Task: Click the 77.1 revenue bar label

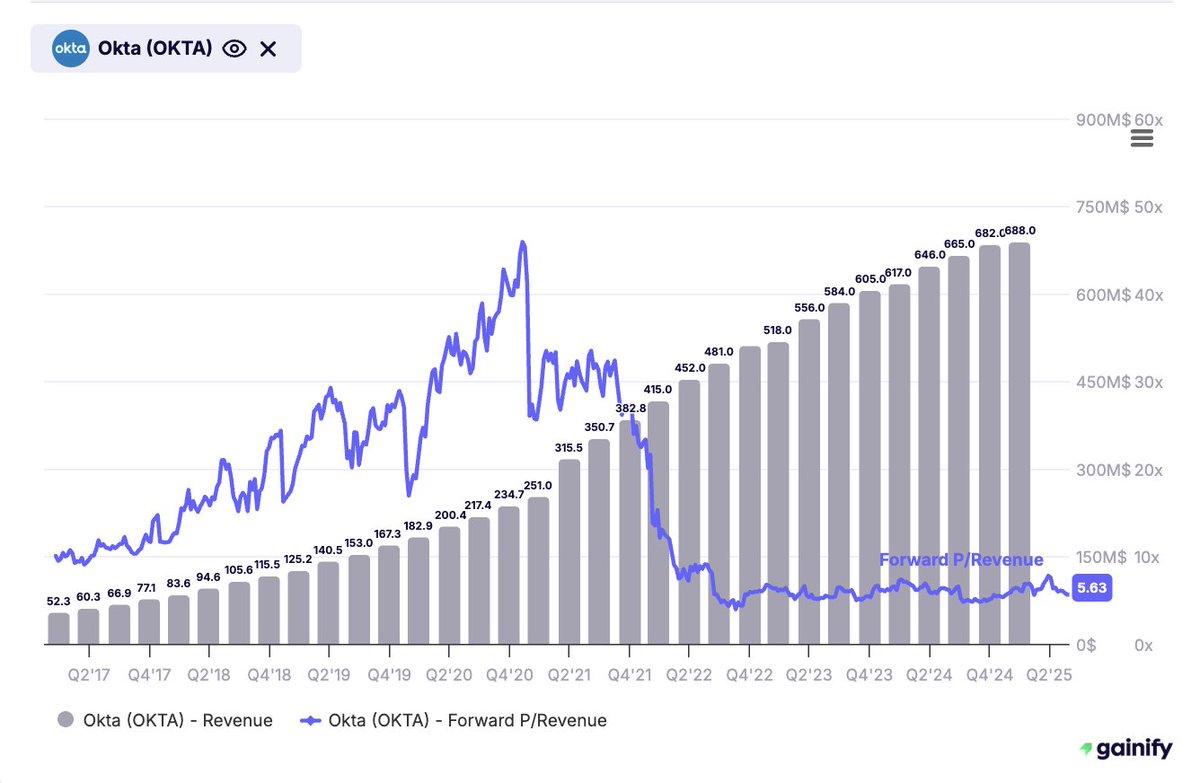Action: [148, 587]
